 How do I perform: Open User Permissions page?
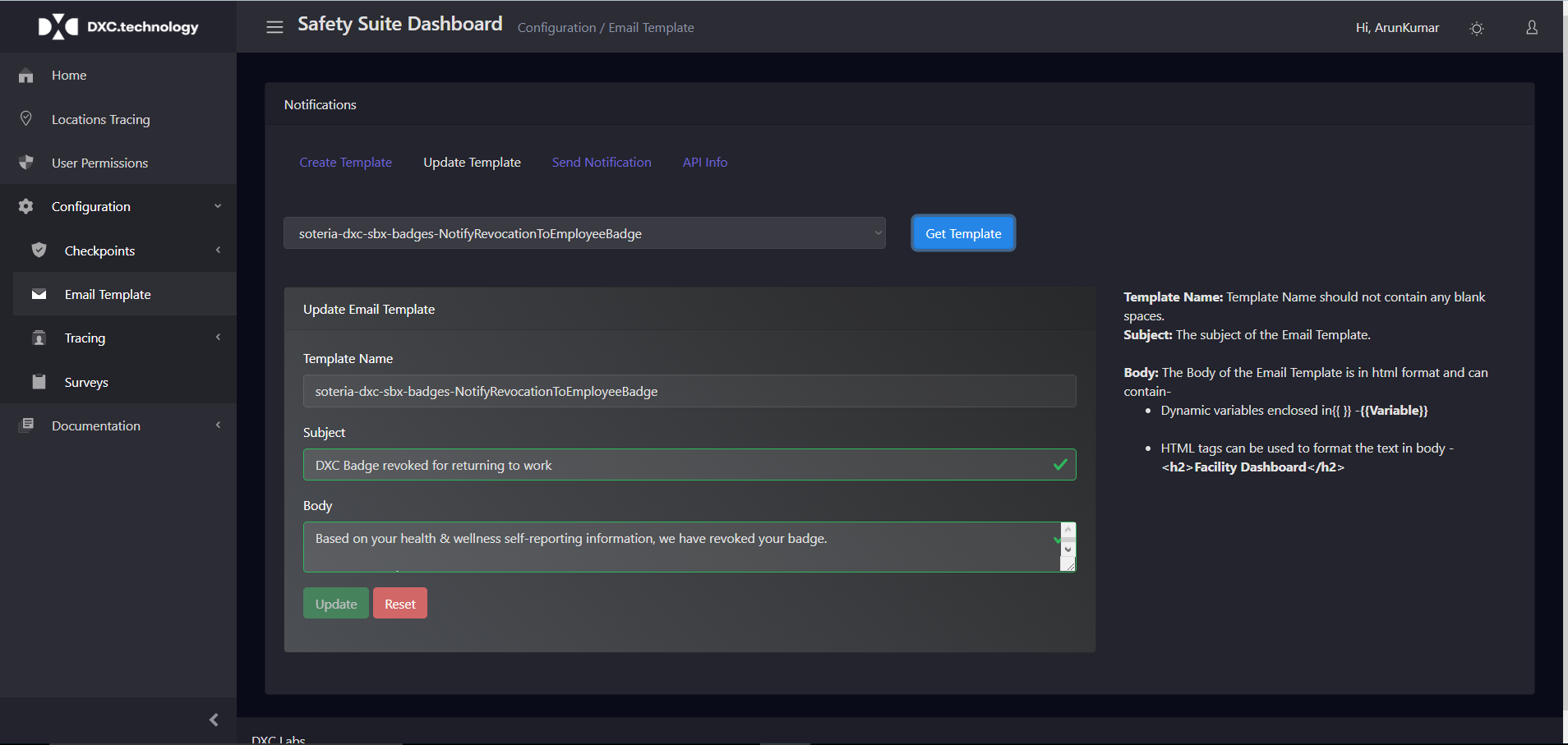(118, 163)
